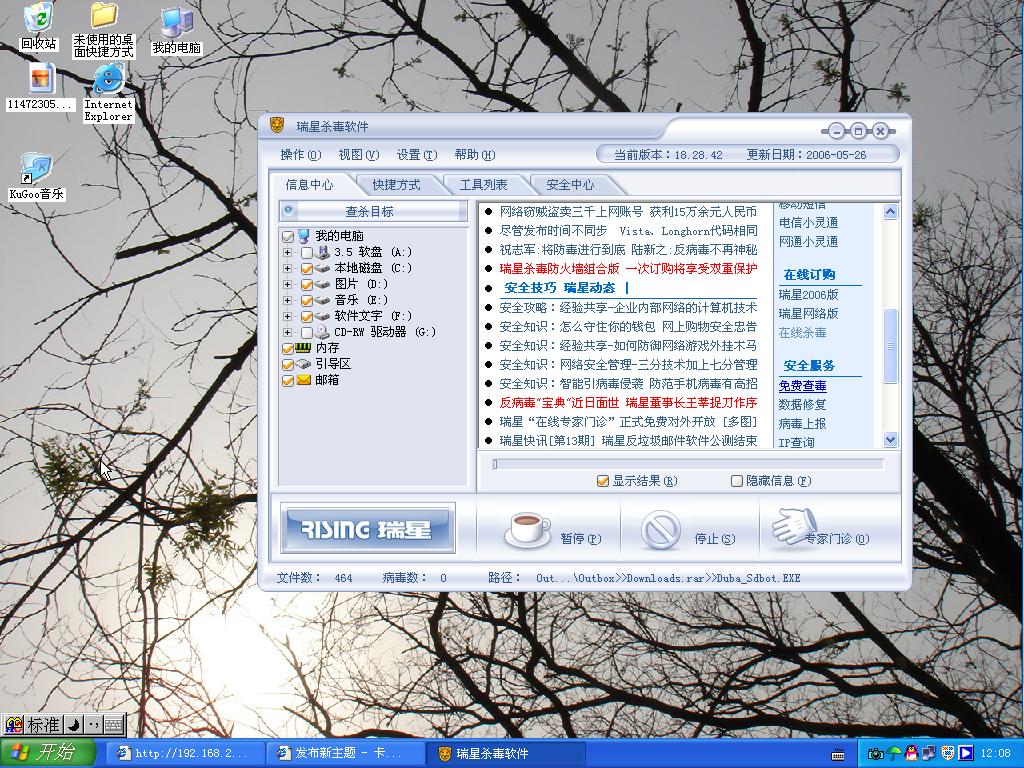
Task: Click the keyboard icon on the taskbar
Action: click(838, 754)
